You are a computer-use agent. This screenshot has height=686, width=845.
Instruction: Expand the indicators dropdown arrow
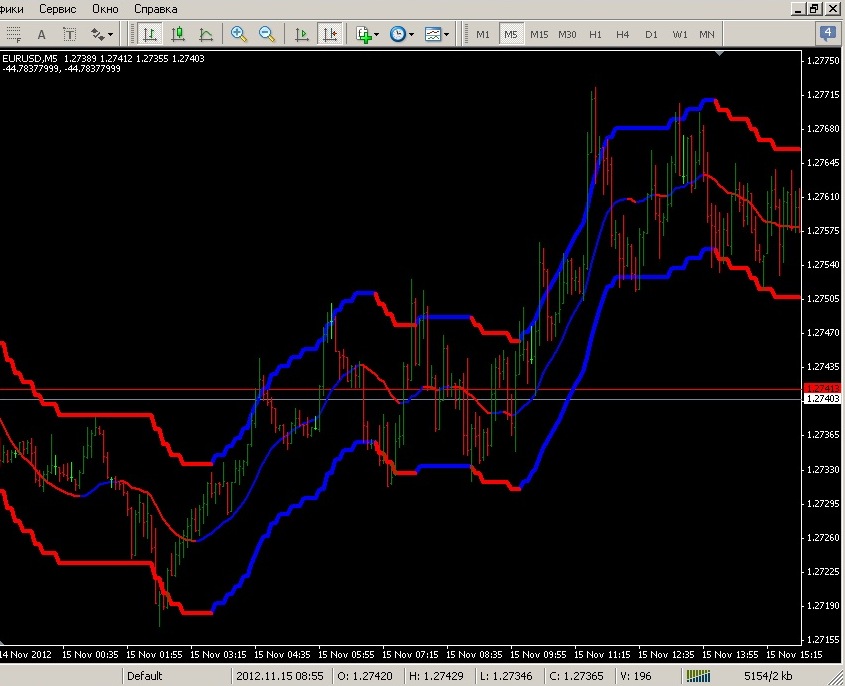377,34
